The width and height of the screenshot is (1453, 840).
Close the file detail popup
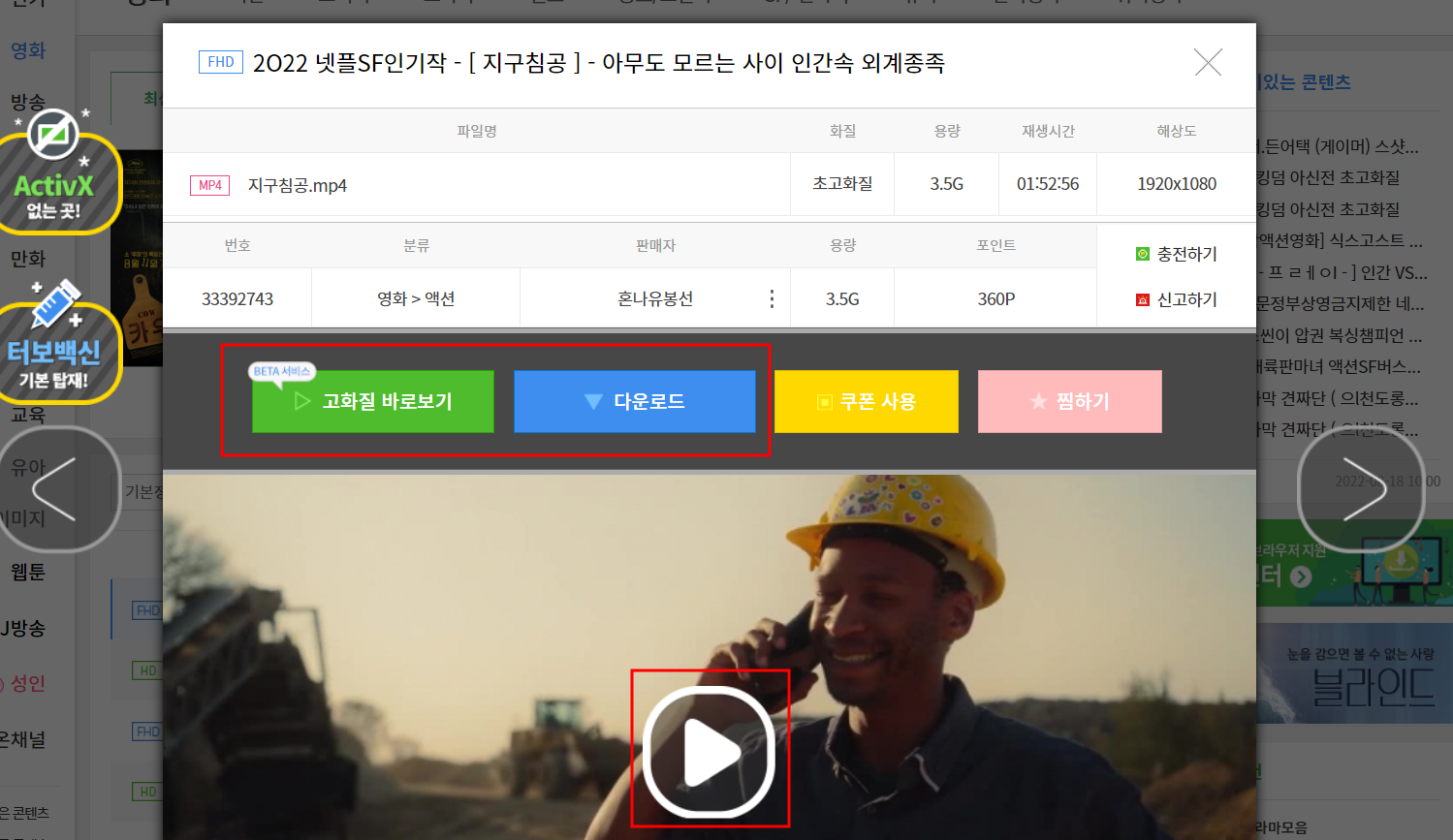(x=1208, y=63)
